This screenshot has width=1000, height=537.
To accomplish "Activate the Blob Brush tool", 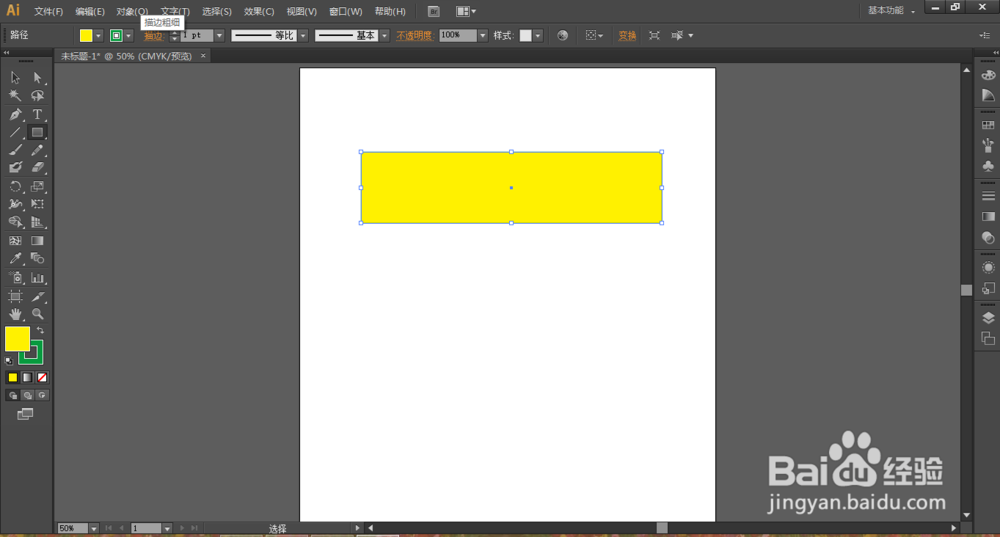I will 15,168.
